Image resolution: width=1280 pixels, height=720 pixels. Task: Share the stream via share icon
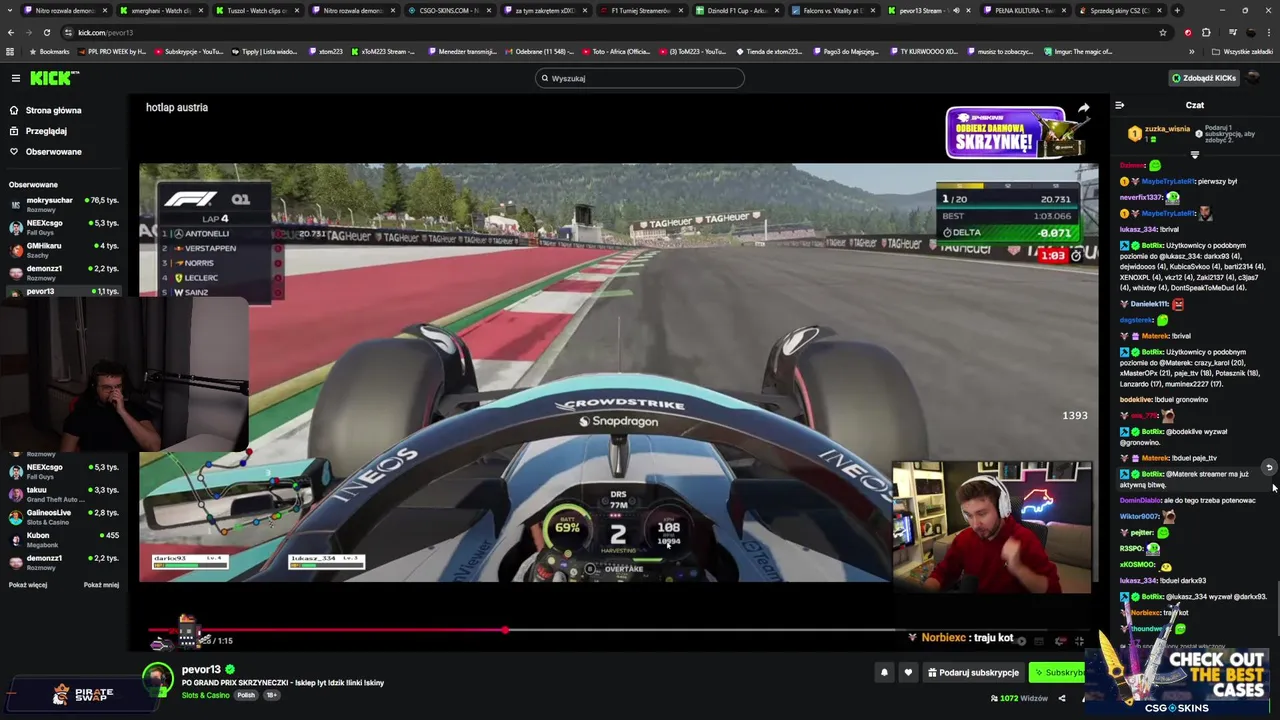click(1062, 698)
